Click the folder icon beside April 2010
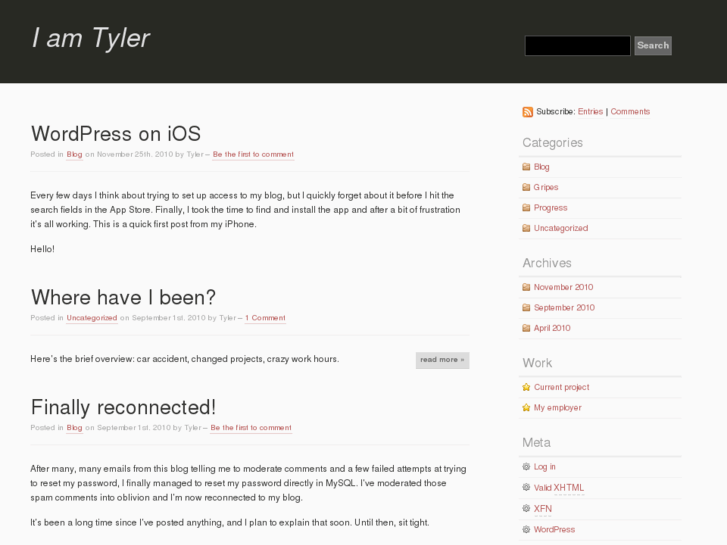Screen dimensions: 727x545 pos(526,328)
